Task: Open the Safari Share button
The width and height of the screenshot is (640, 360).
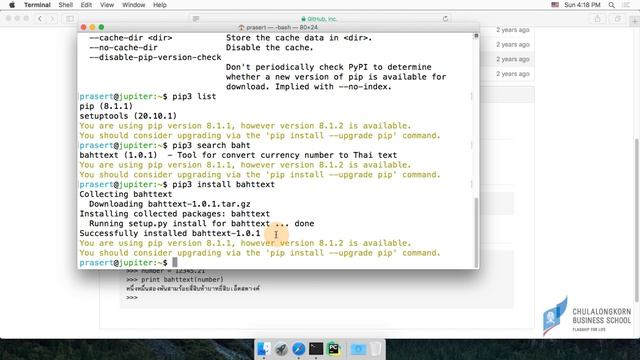Action: tap(598, 19)
